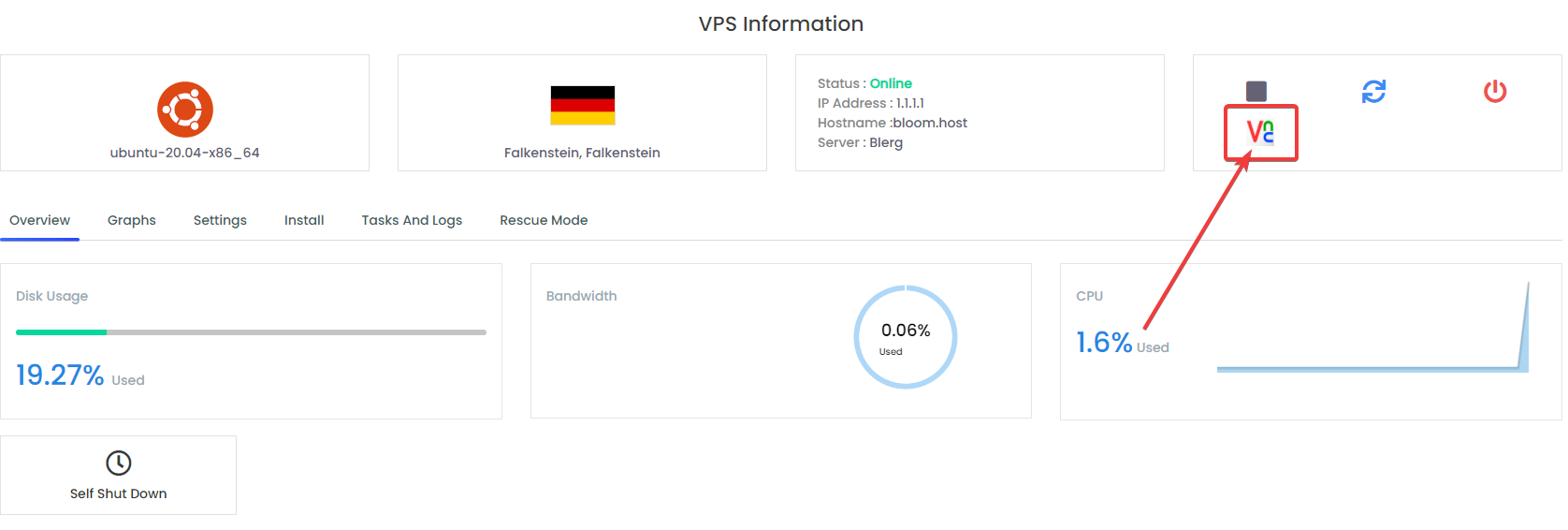Click the bandwidth usage circle gauge
The height and width of the screenshot is (530, 1568).
[x=905, y=337]
